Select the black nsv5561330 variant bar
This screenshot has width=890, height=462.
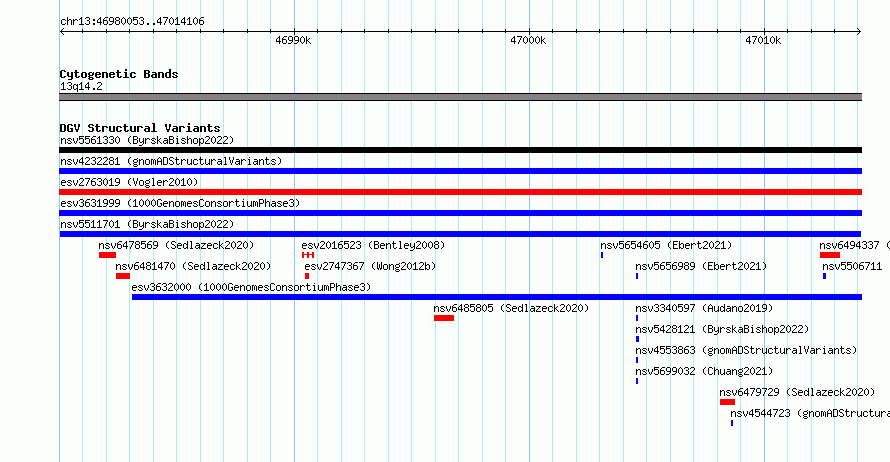[460, 150]
